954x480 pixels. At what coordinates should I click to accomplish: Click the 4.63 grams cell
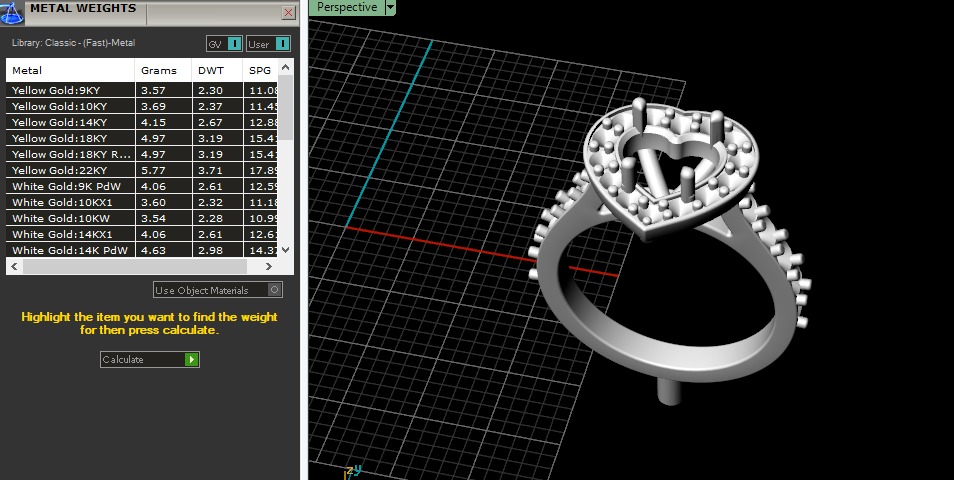163,250
